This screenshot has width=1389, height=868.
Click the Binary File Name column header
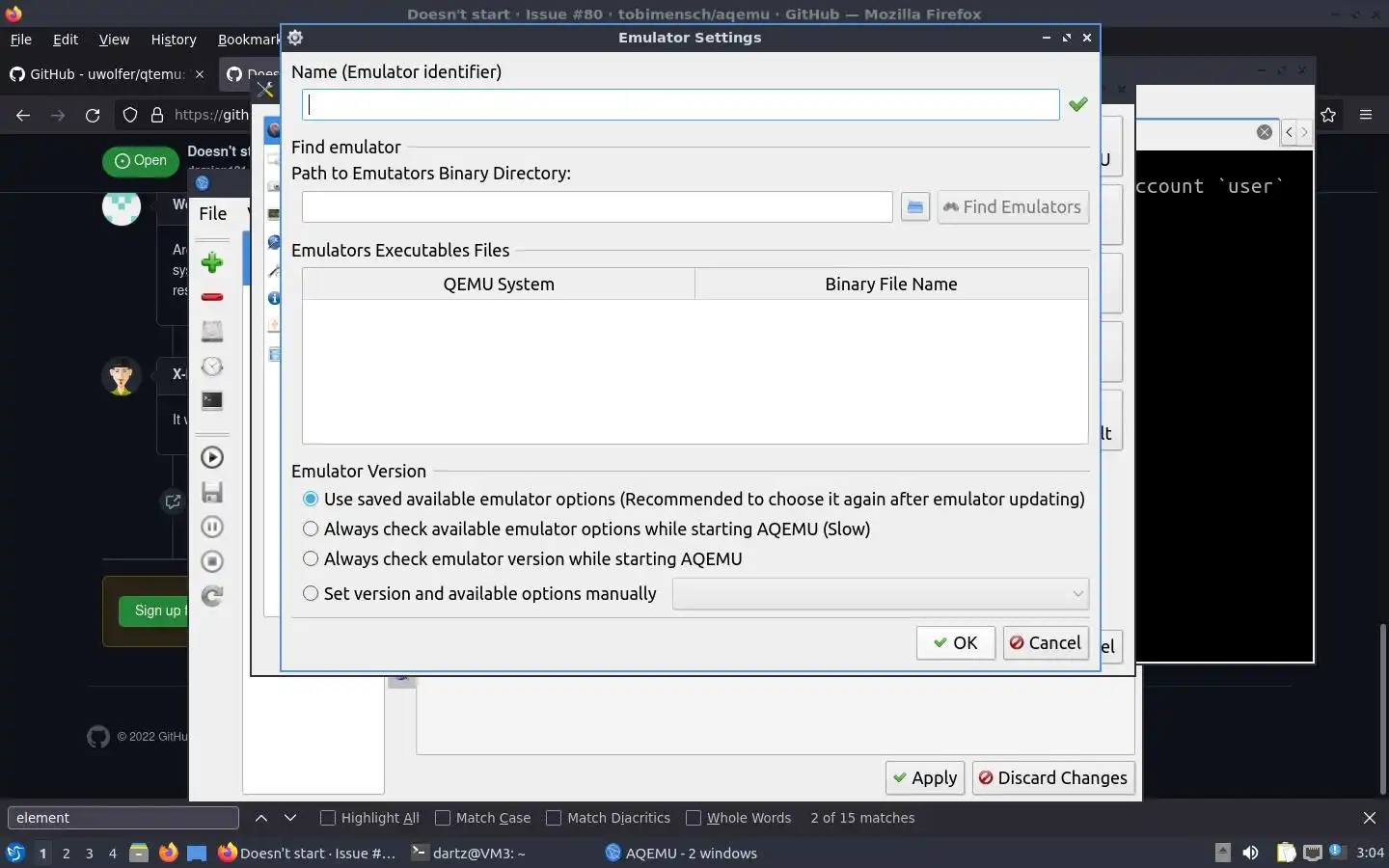891,284
